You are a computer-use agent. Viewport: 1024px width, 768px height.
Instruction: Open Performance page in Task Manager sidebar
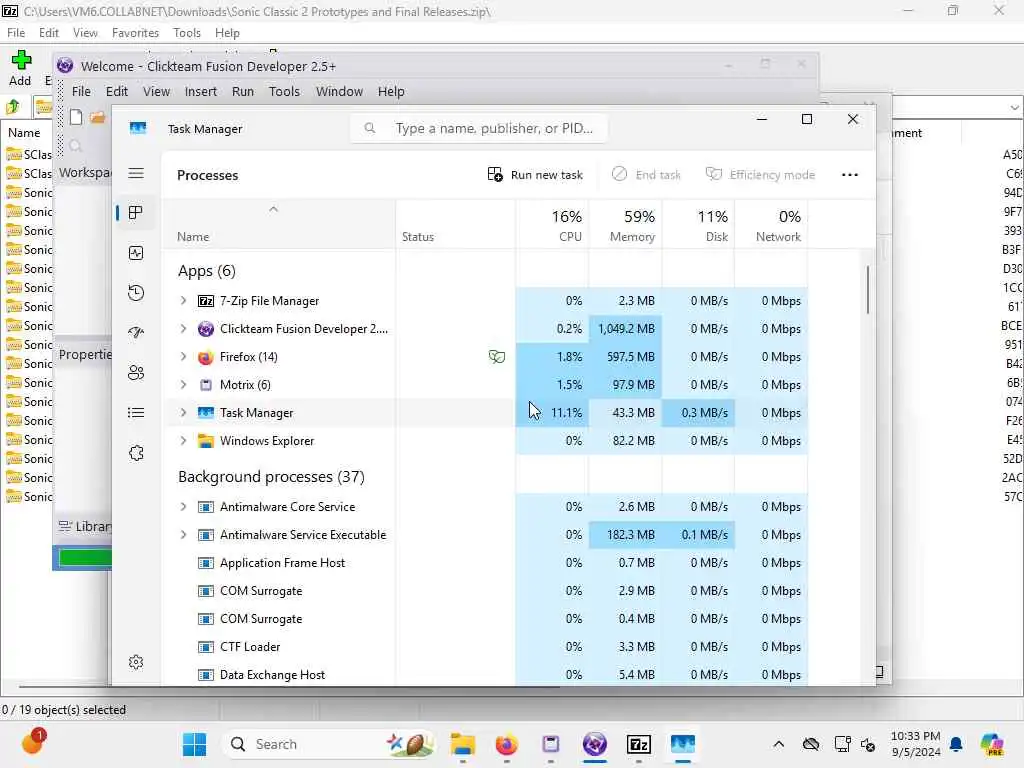tap(136, 253)
